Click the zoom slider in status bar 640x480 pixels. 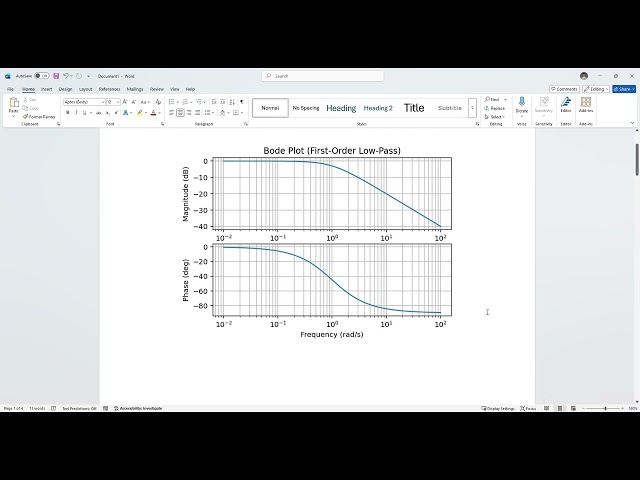tap(605, 408)
